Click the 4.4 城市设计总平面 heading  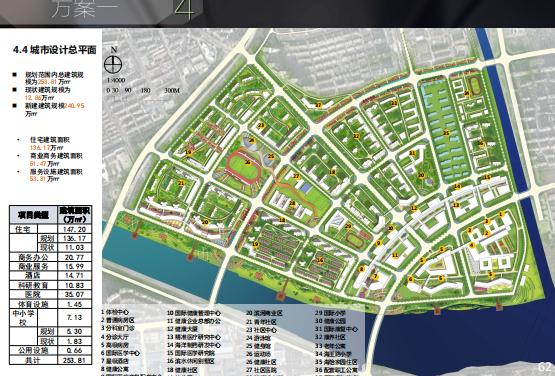click(55, 50)
